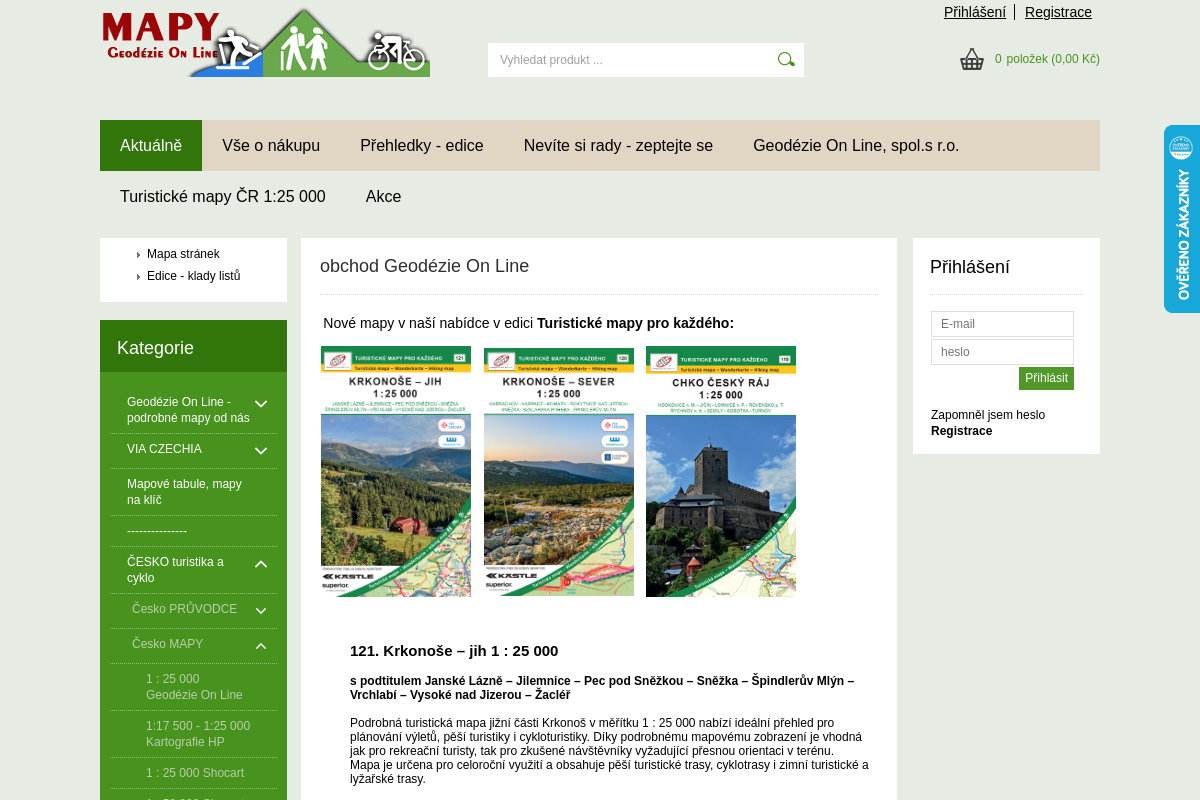Click the Krkonoše – sever map cover
This screenshot has width=1200, height=800.
[x=559, y=472]
